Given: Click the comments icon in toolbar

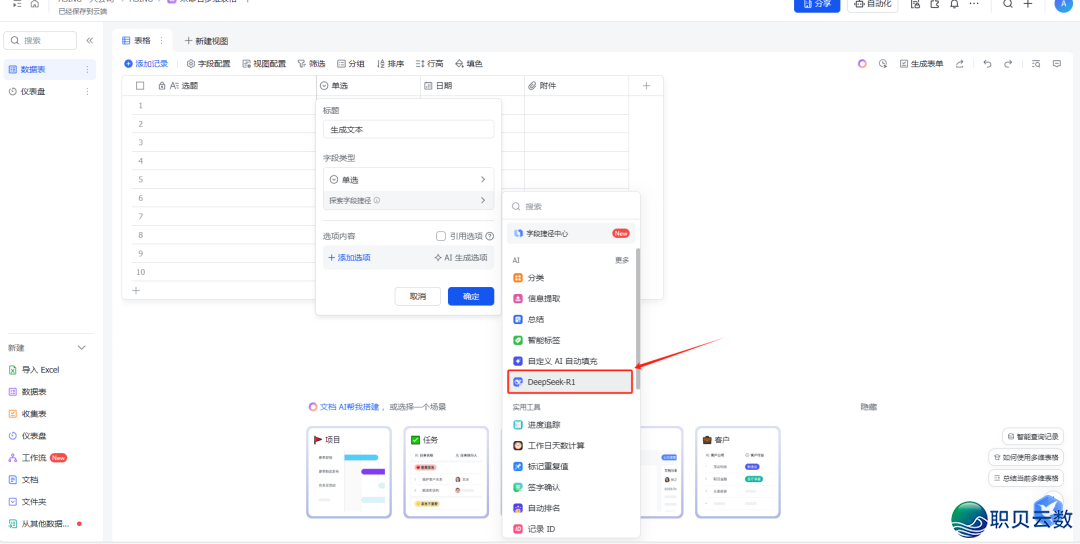Looking at the screenshot, I should click(1057, 63).
